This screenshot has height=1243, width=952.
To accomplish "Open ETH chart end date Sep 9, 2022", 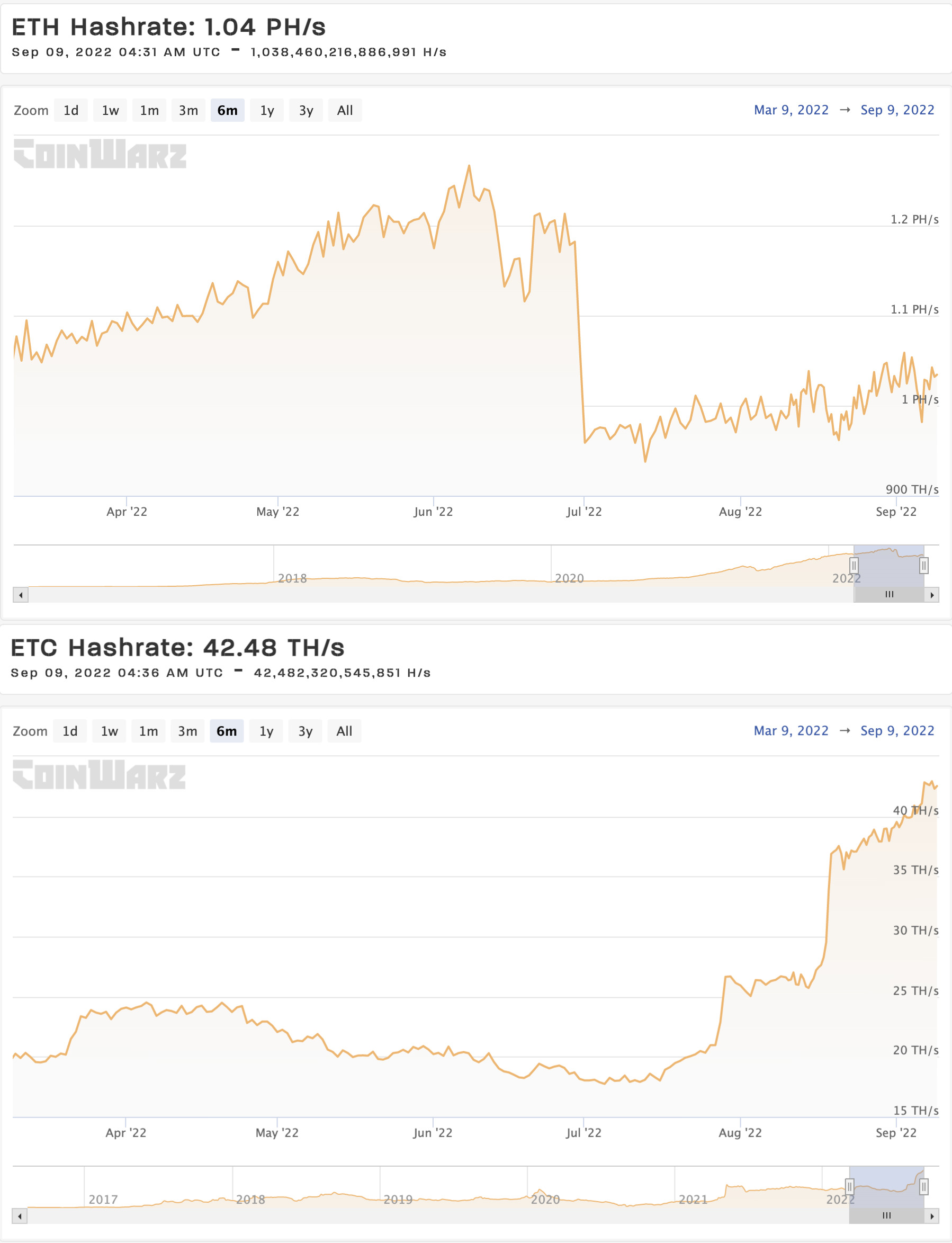I will pyautogui.click(x=897, y=110).
